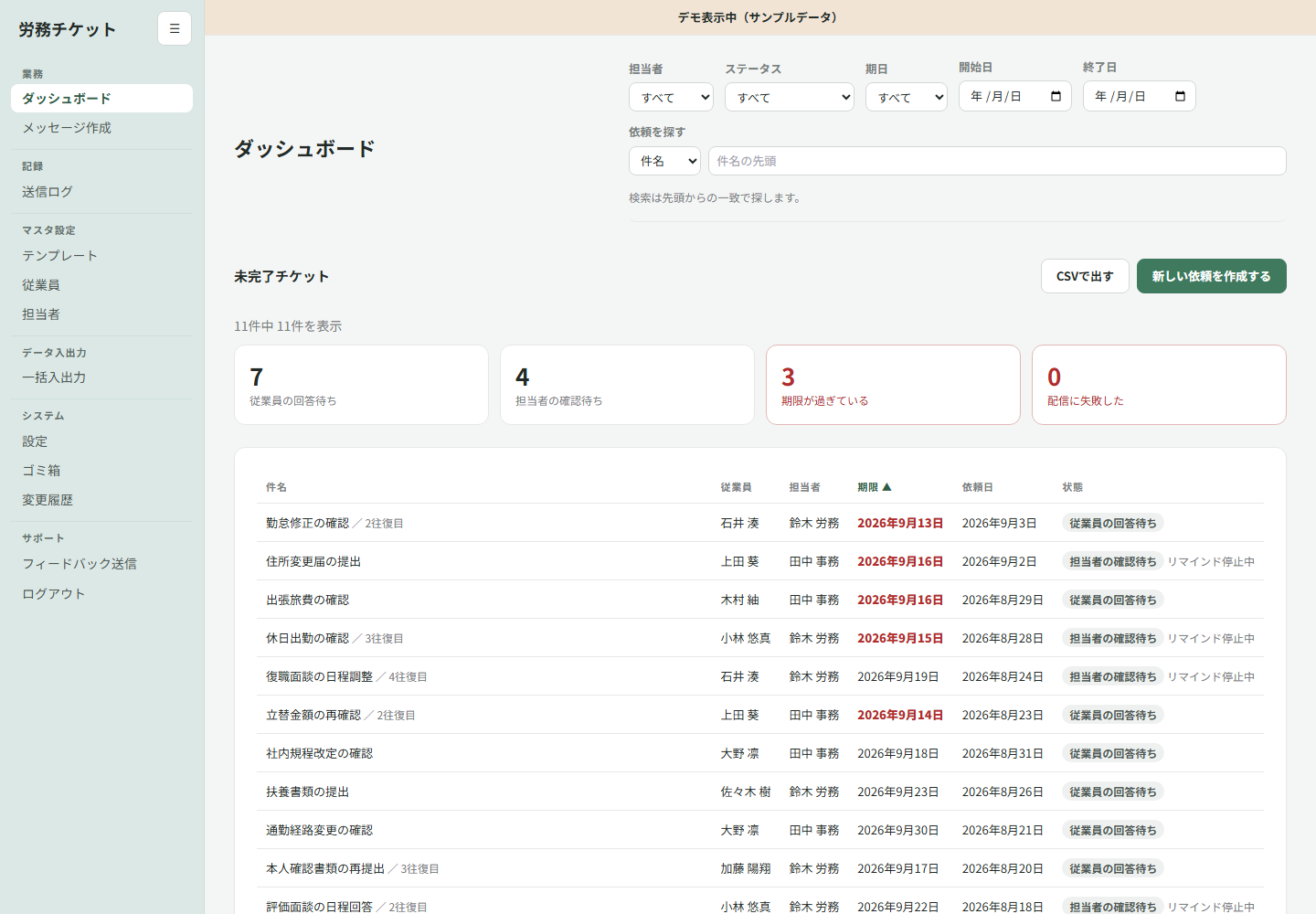Open ticket 社内規程改定の確認
1316x914 pixels.
click(319, 753)
